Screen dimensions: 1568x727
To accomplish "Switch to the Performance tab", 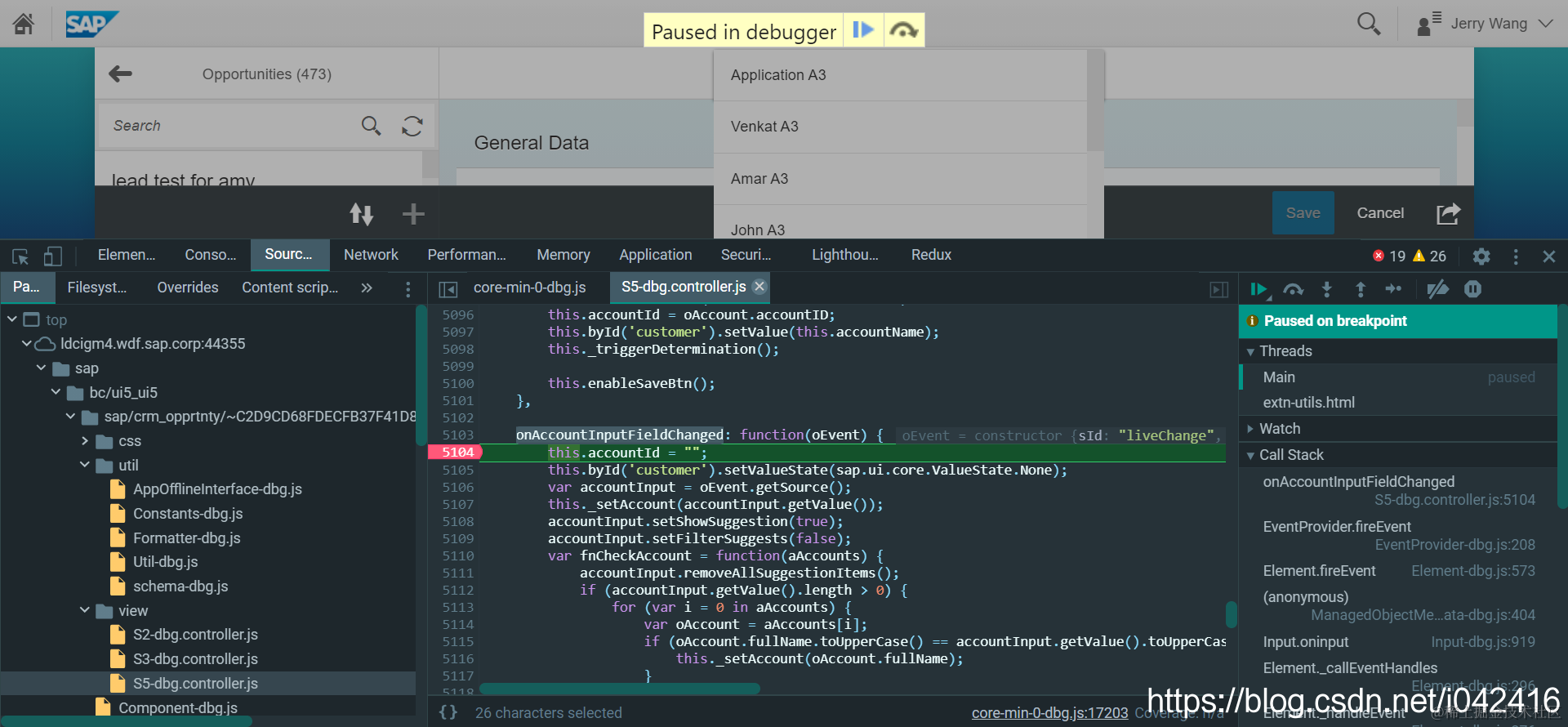I will [x=466, y=255].
